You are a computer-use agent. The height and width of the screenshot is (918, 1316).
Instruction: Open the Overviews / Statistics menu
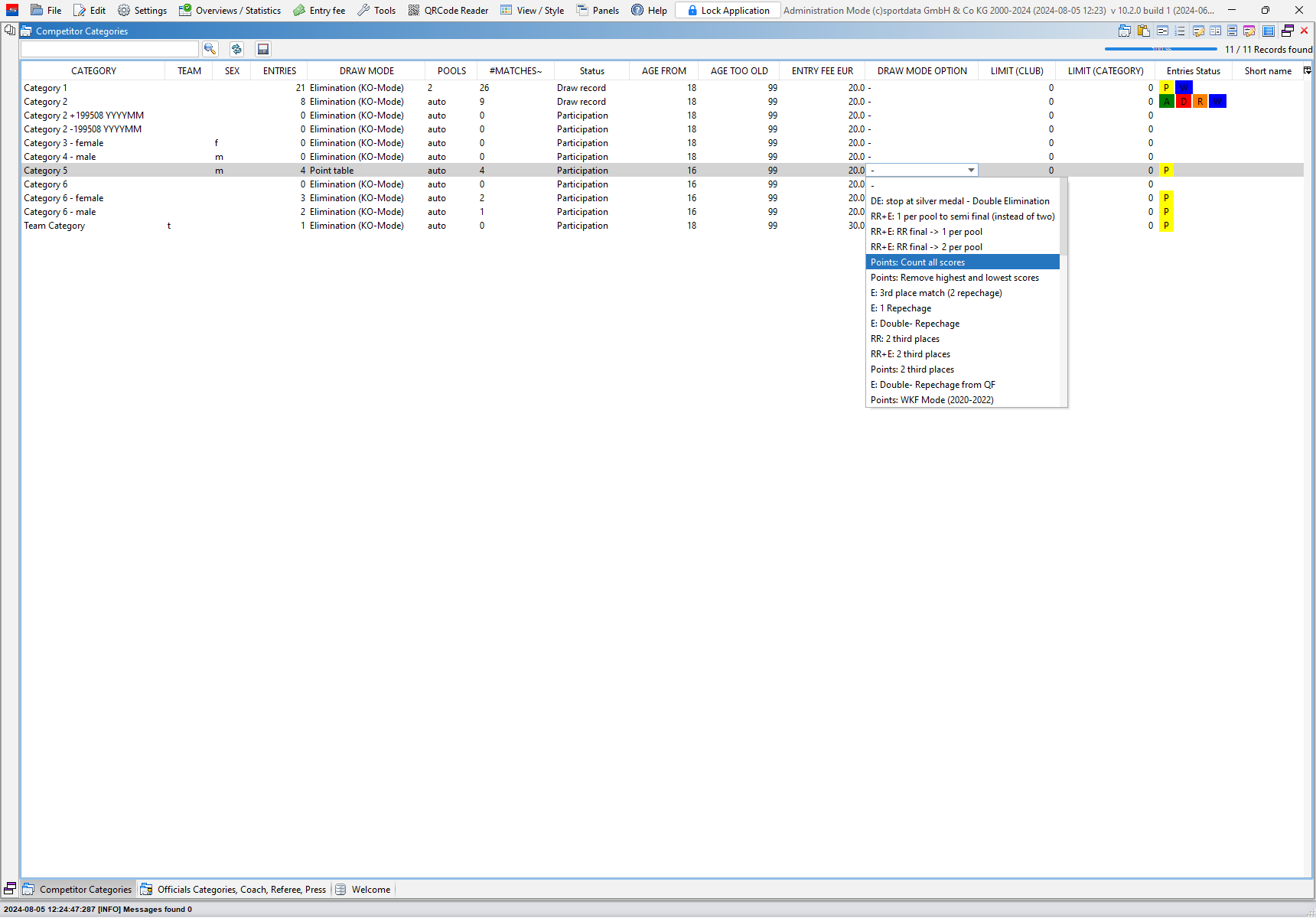point(230,11)
